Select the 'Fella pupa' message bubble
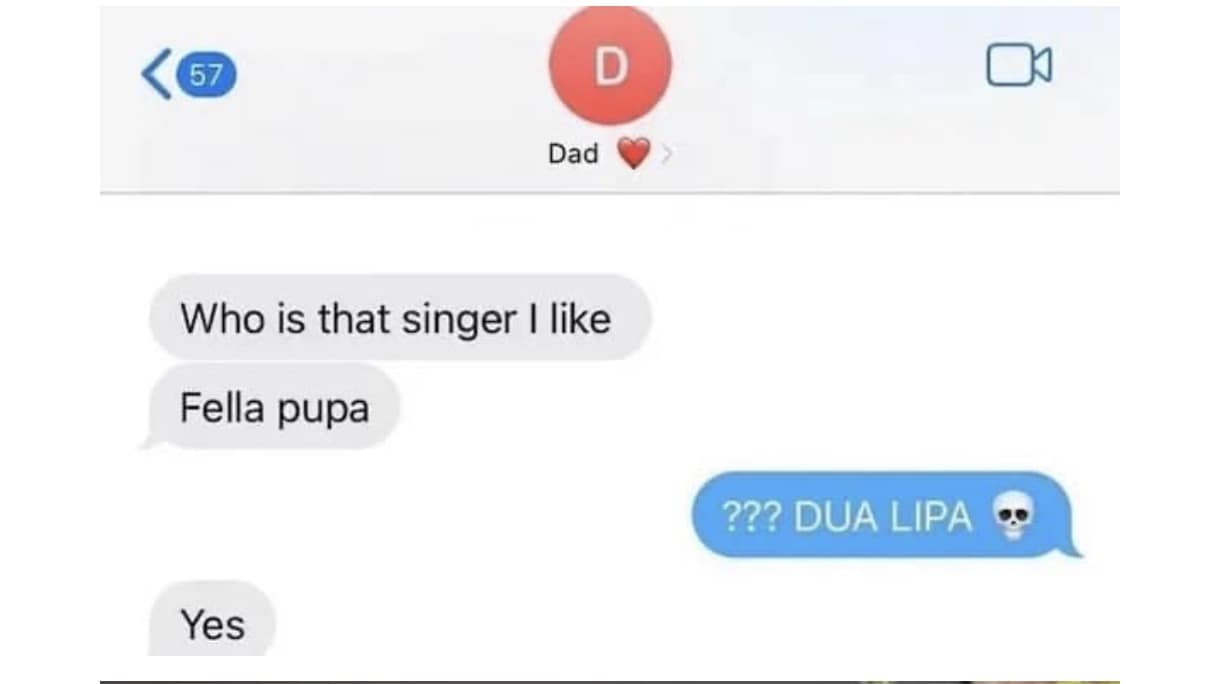 tap(275, 407)
